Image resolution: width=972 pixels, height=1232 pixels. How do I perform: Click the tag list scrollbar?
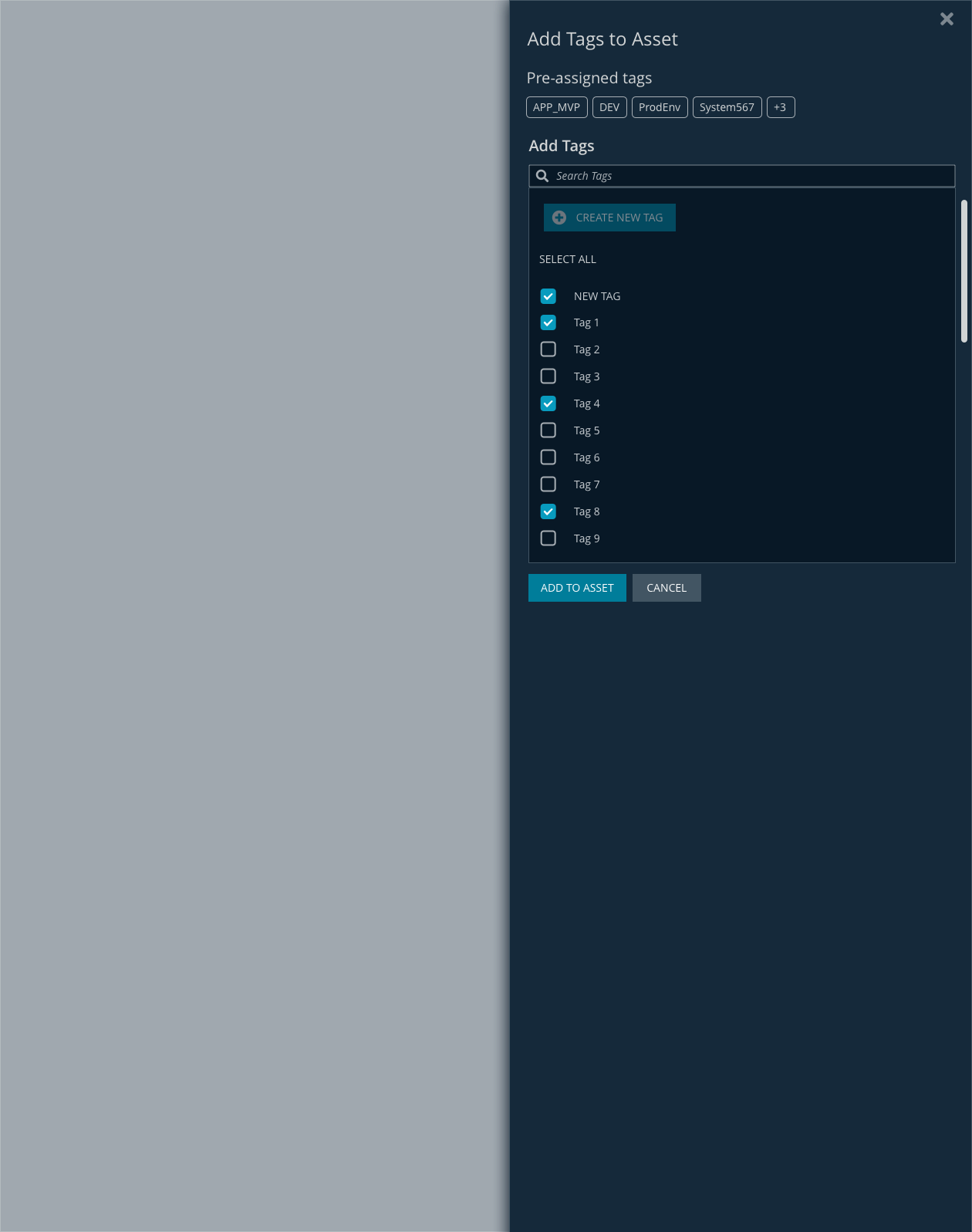(x=964, y=271)
